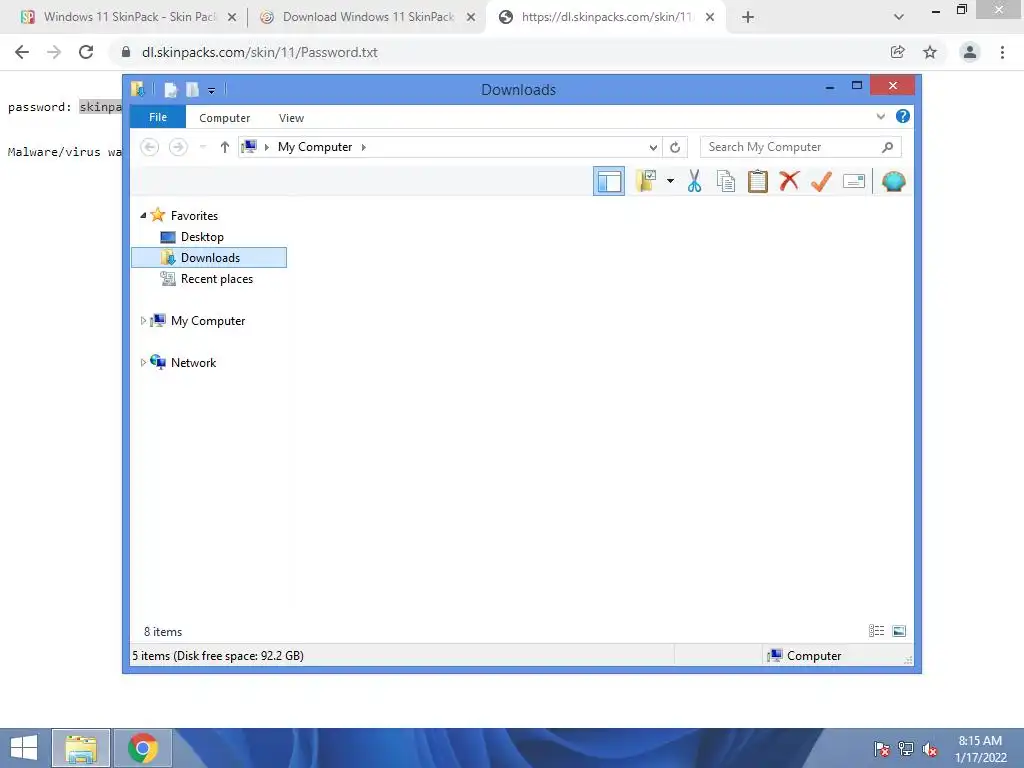
Task: Click the seashell icon in toolbar
Action: pos(893,181)
